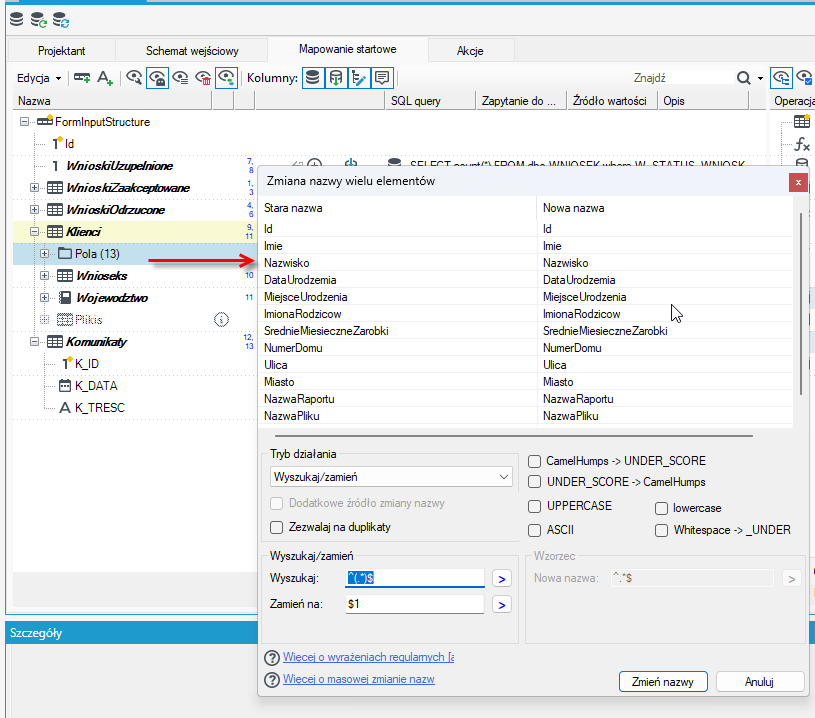
Task: Enable UNDER_SCORE -> CamelHumps checkbox
Action: click(534, 482)
